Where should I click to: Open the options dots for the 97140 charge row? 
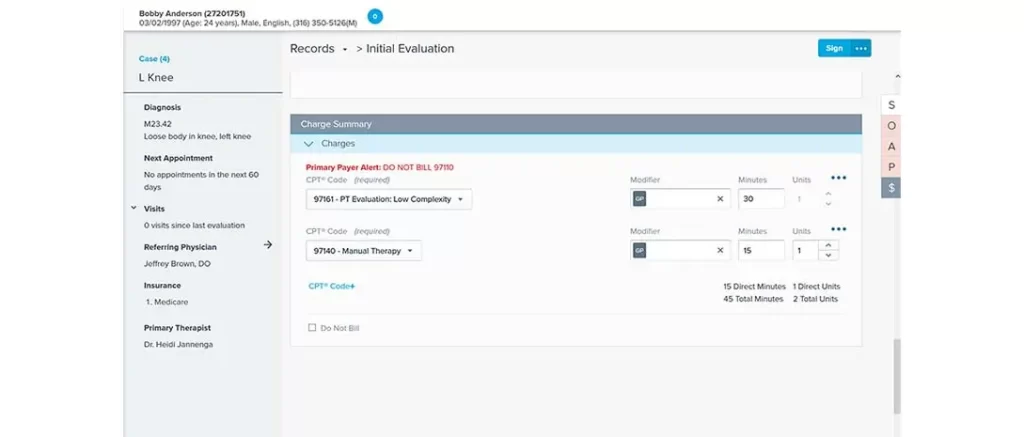(x=839, y=229)
